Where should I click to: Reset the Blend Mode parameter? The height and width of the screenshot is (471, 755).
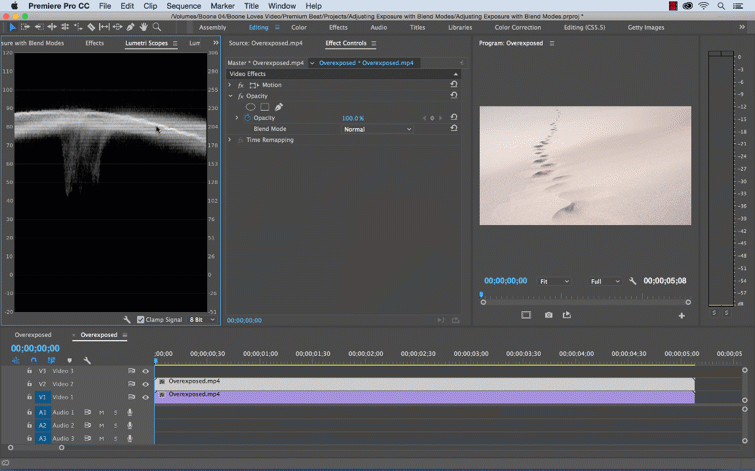tap(454, 128)
